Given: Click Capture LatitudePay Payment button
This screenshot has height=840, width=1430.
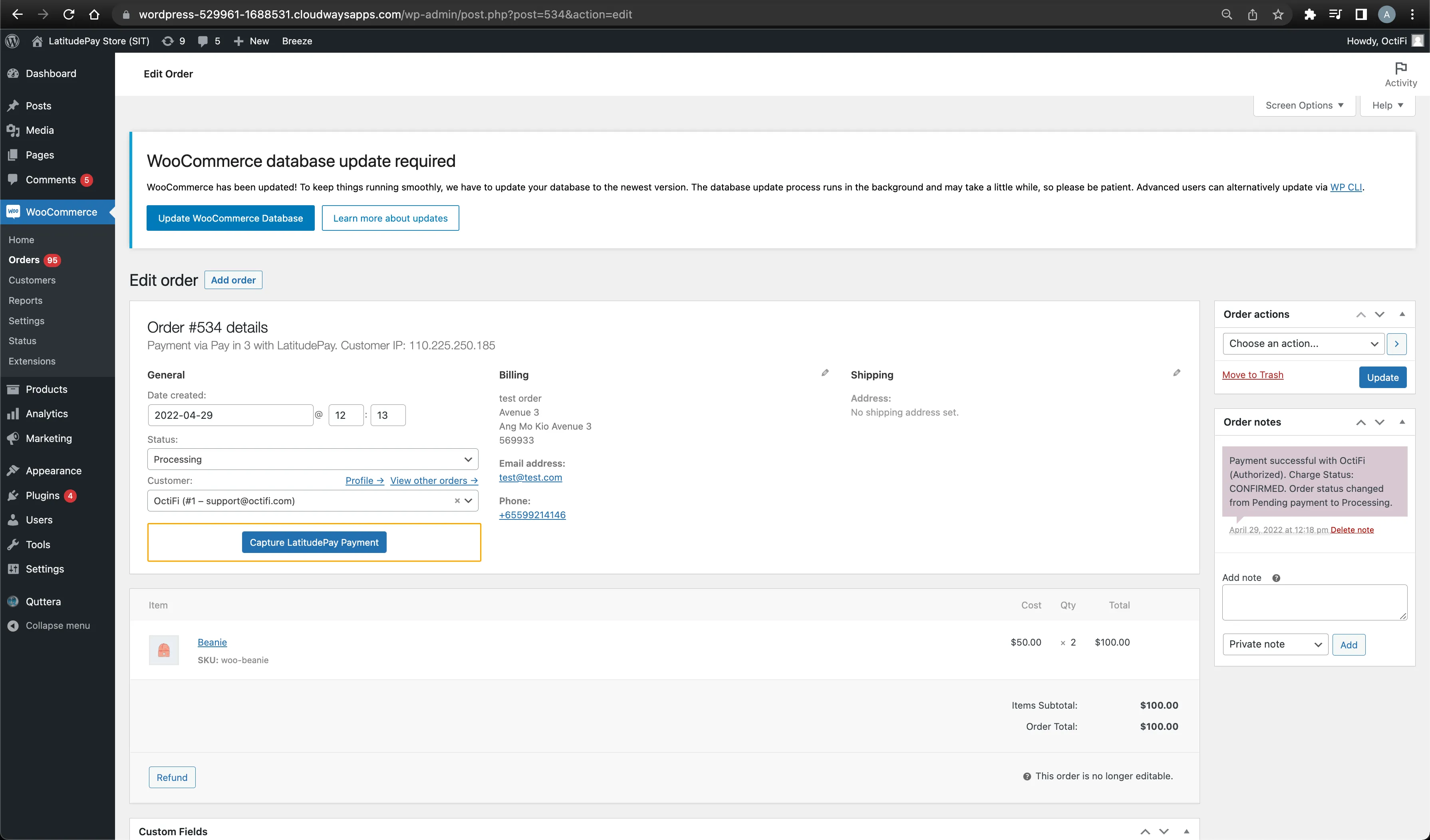Looking at the screenshot, I should (x=314, y=542).
